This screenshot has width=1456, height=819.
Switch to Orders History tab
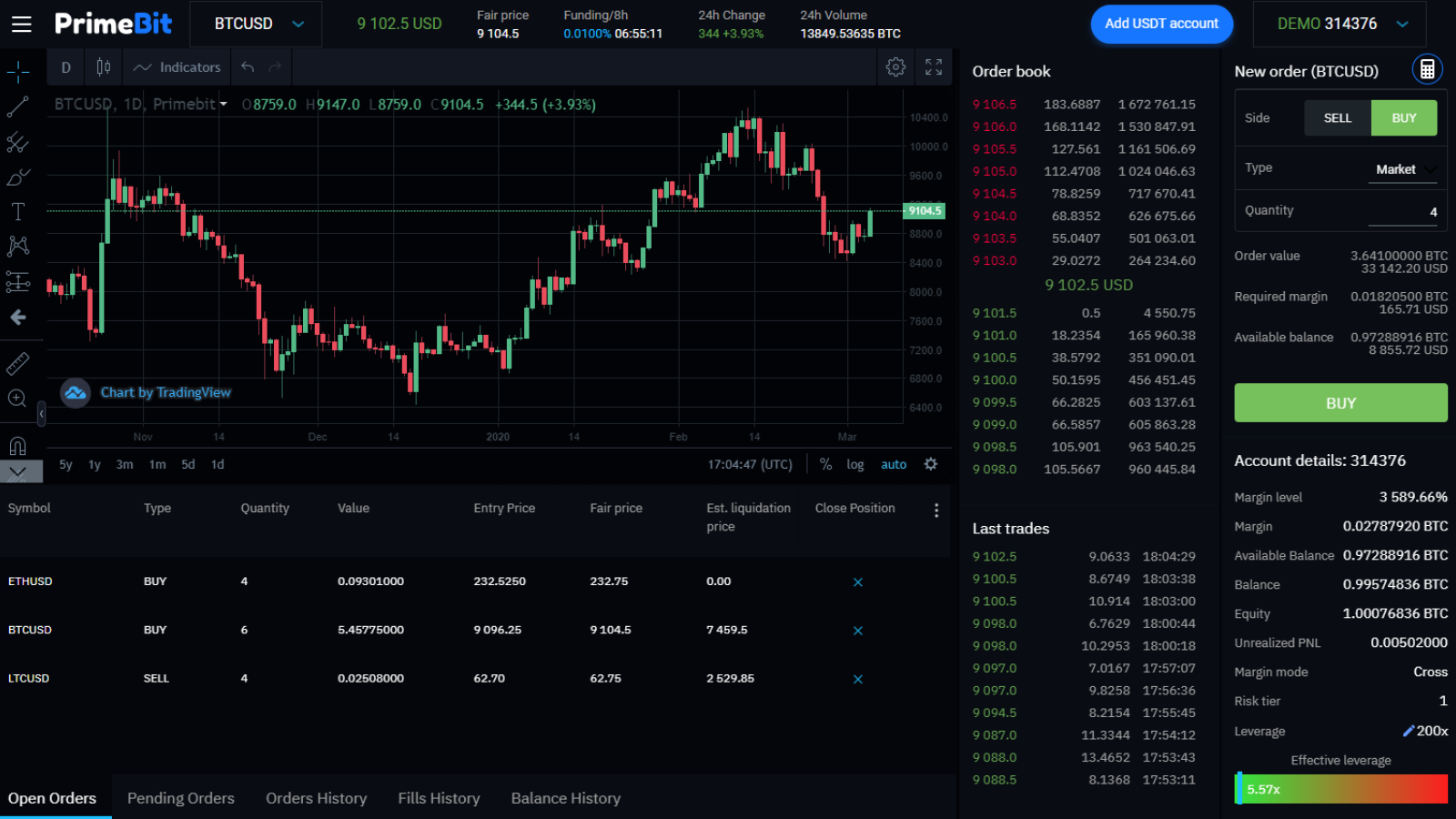point(317,798)
